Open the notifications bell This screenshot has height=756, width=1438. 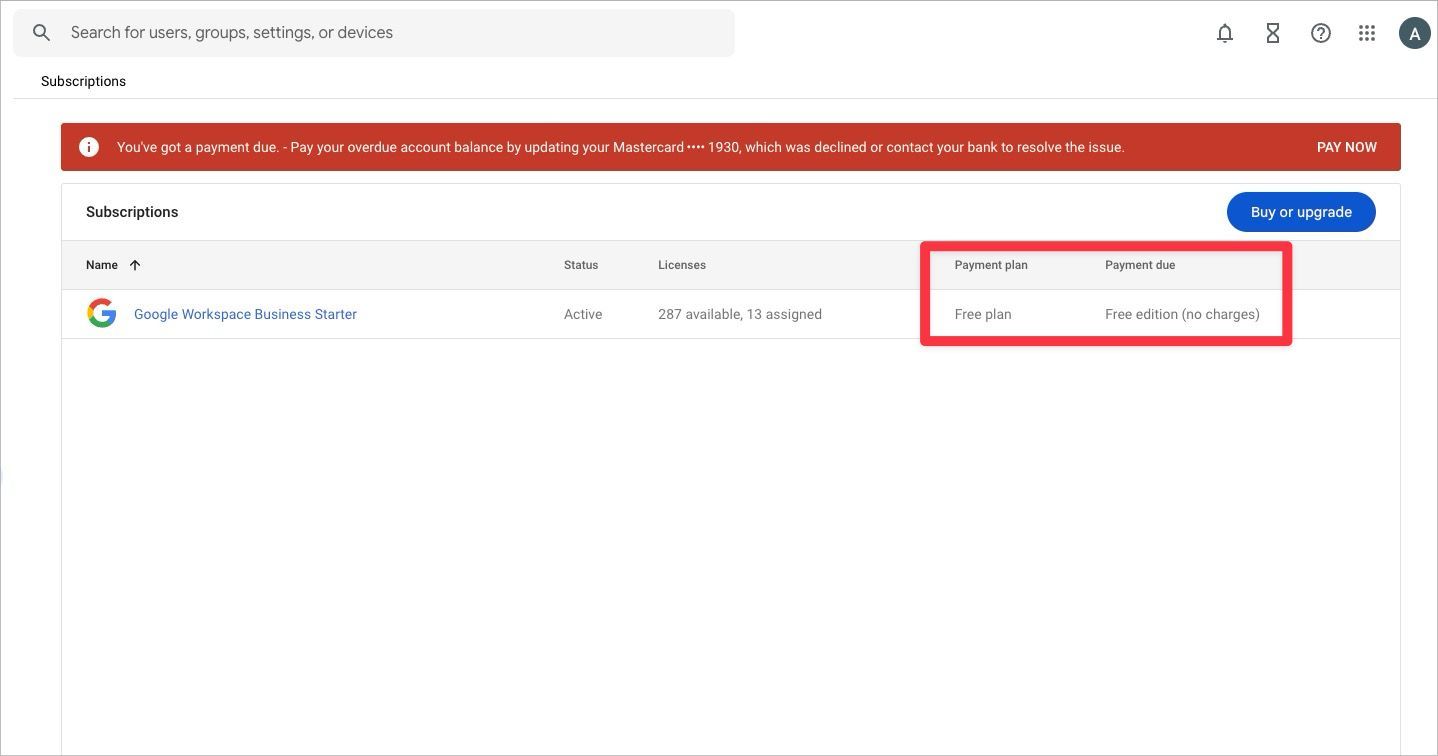1225,33
